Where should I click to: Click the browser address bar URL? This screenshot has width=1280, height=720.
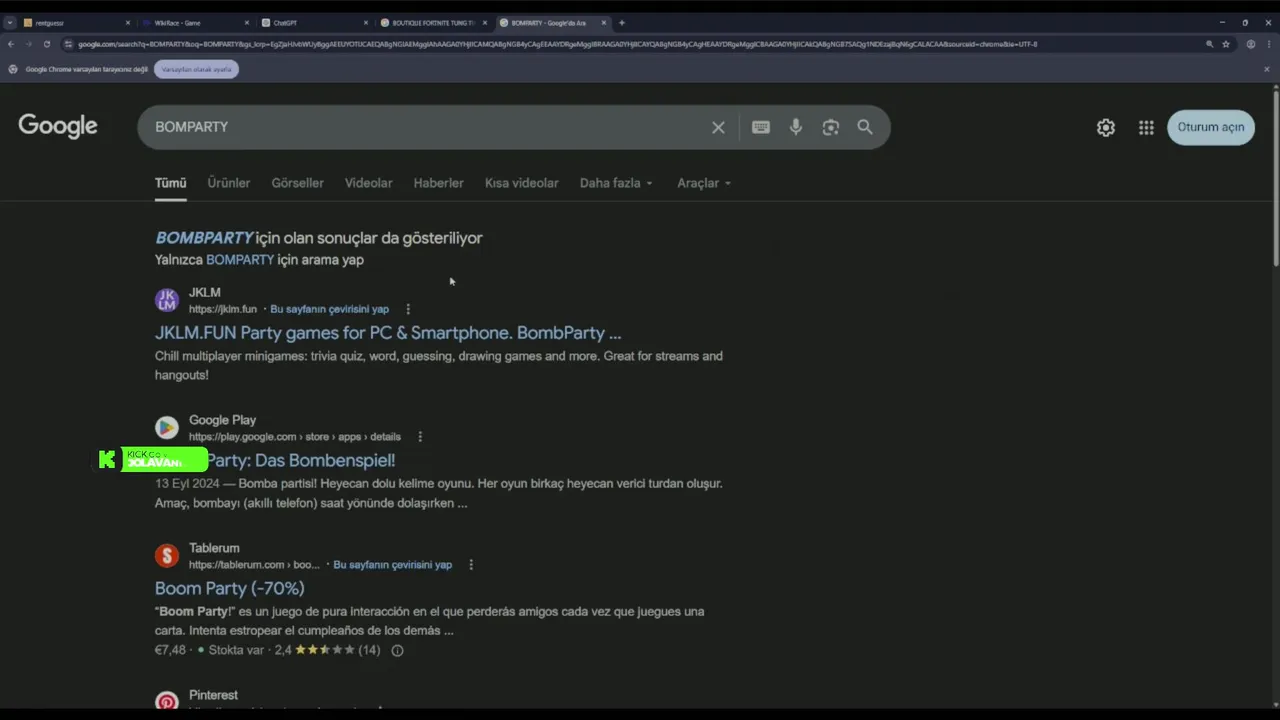coord(557,44)
